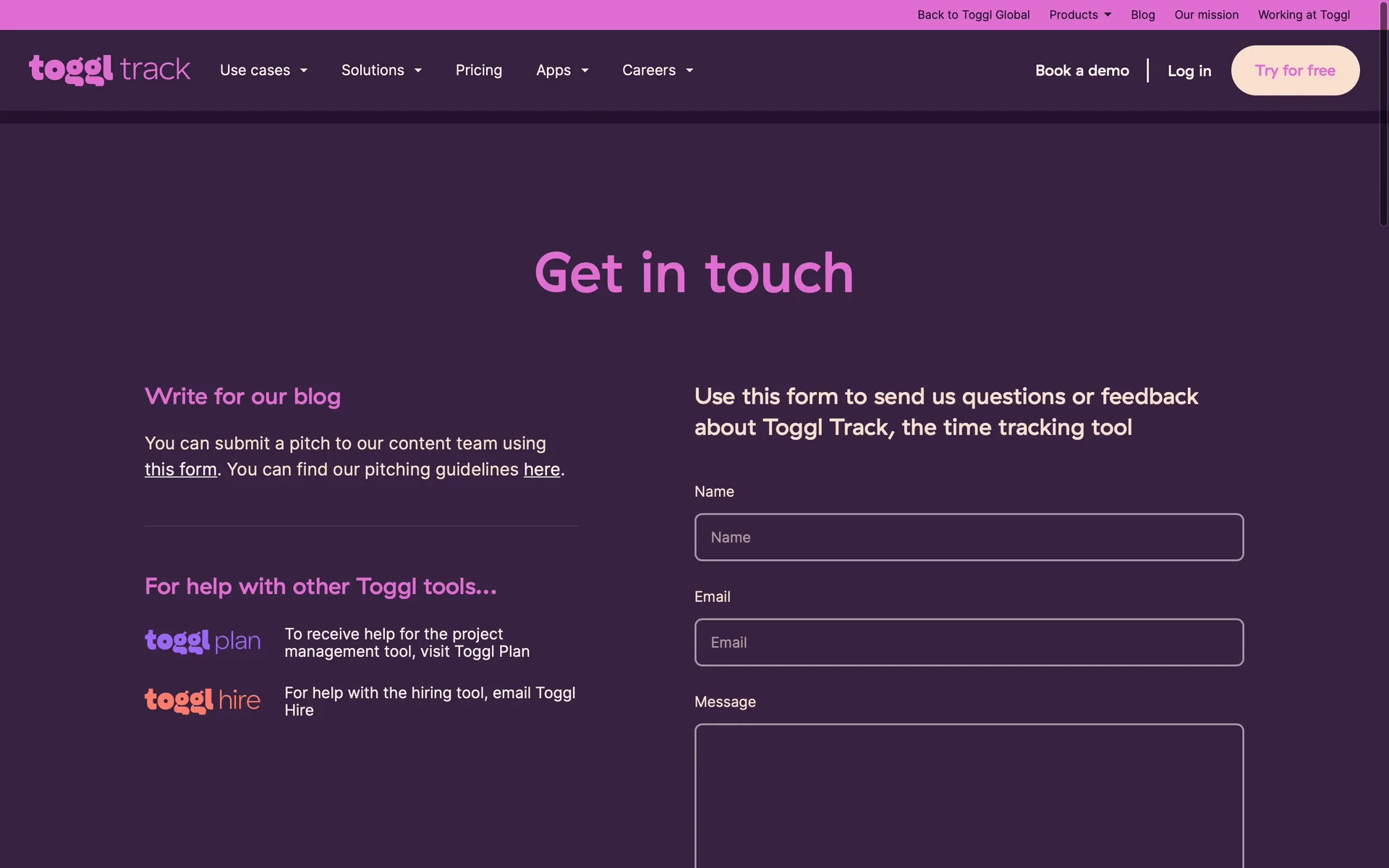
Task: Open the 'this form' pitch link
Action: [180, 469]
